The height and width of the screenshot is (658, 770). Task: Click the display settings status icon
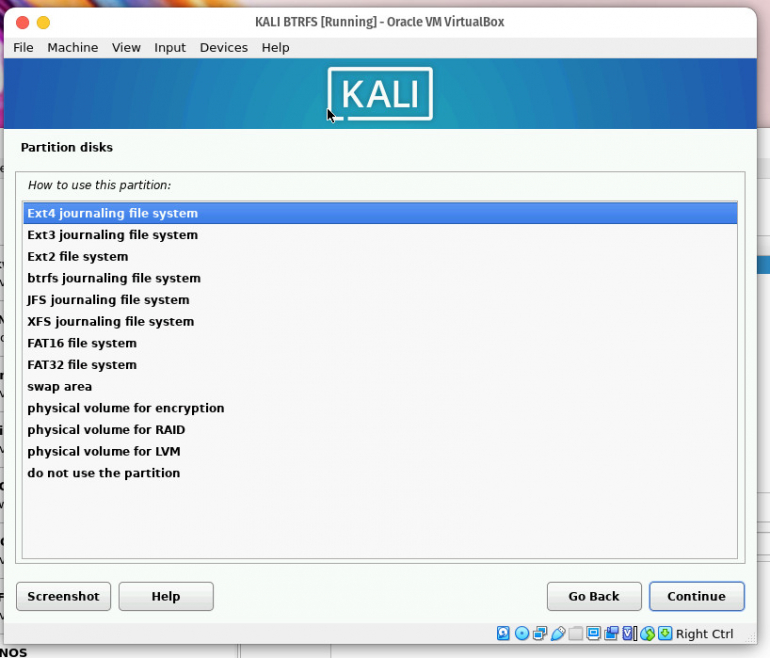[x=593, y=633]
